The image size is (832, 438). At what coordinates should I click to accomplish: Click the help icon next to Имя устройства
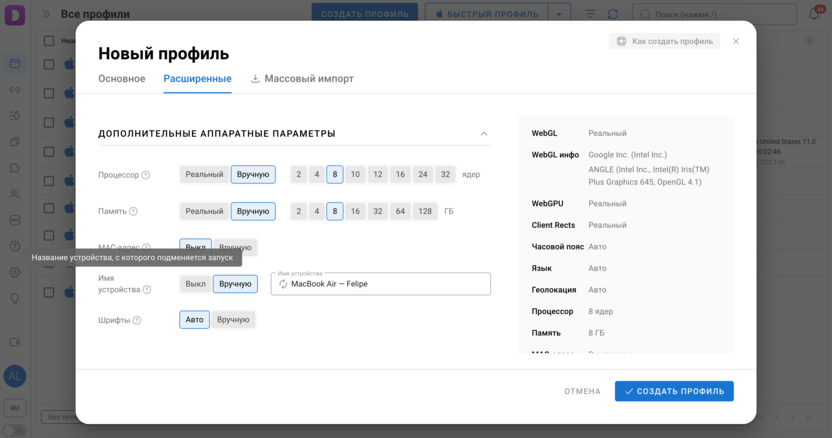pyautogui.click(x=147, y=289)
